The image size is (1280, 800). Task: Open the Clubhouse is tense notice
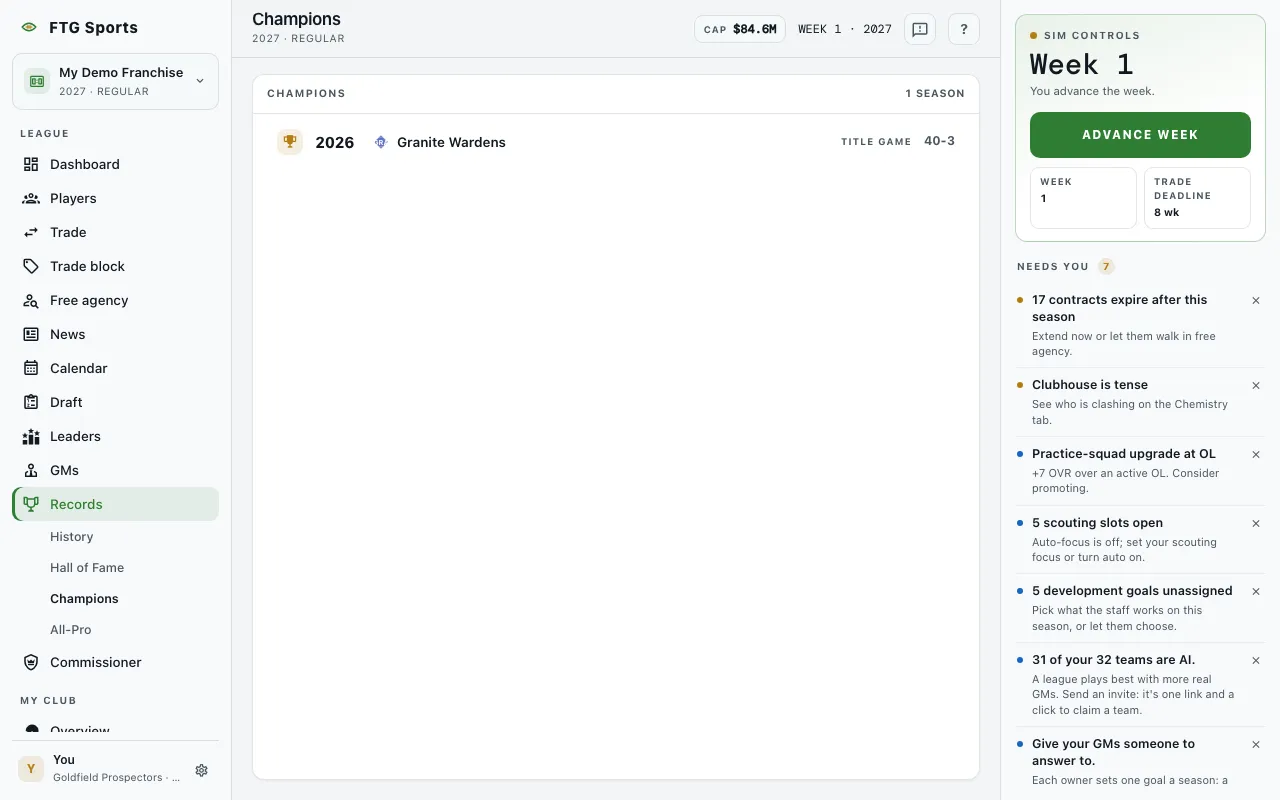(x=1130, y=402)
